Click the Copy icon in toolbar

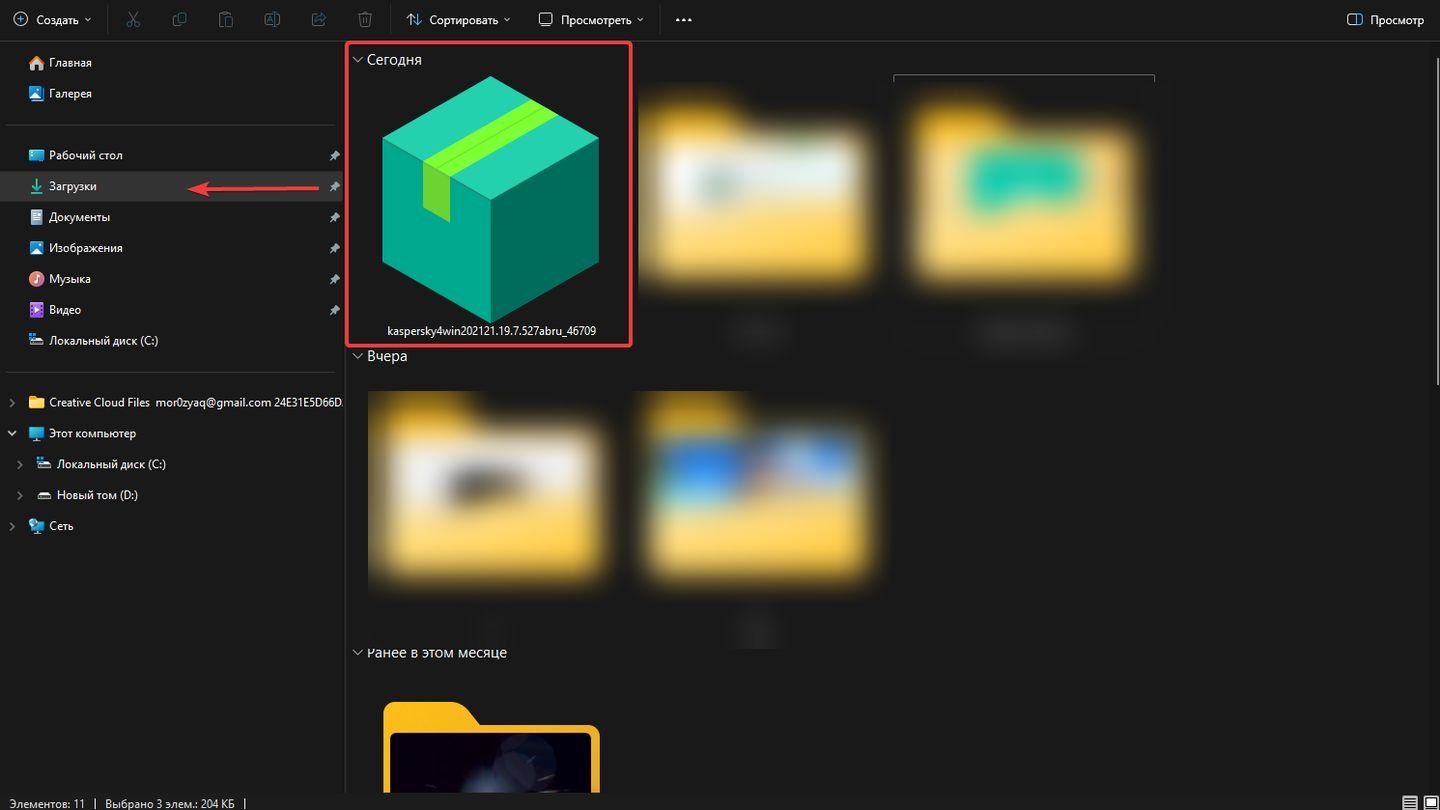pyautogui.click(x=179, y=20)
